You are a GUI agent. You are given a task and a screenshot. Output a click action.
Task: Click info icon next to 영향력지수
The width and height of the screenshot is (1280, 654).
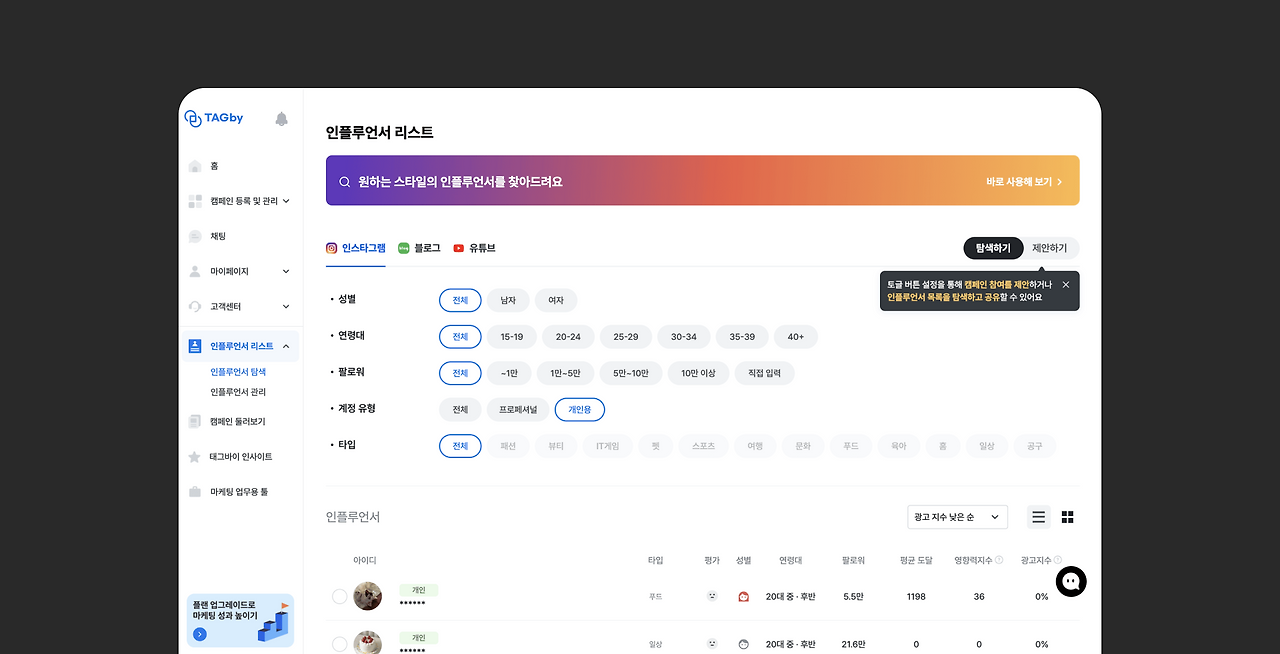pos(999,560)
